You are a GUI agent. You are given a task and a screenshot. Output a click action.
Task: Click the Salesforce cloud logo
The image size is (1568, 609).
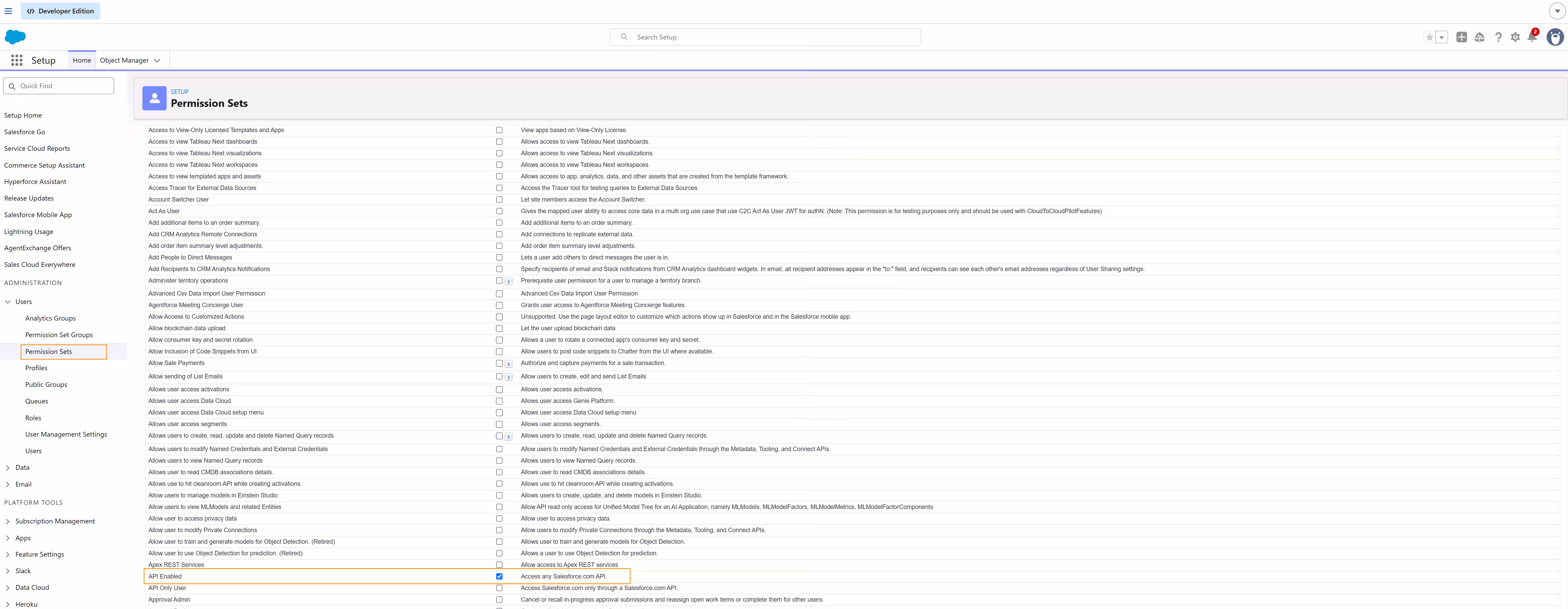(x=15, y=37)
